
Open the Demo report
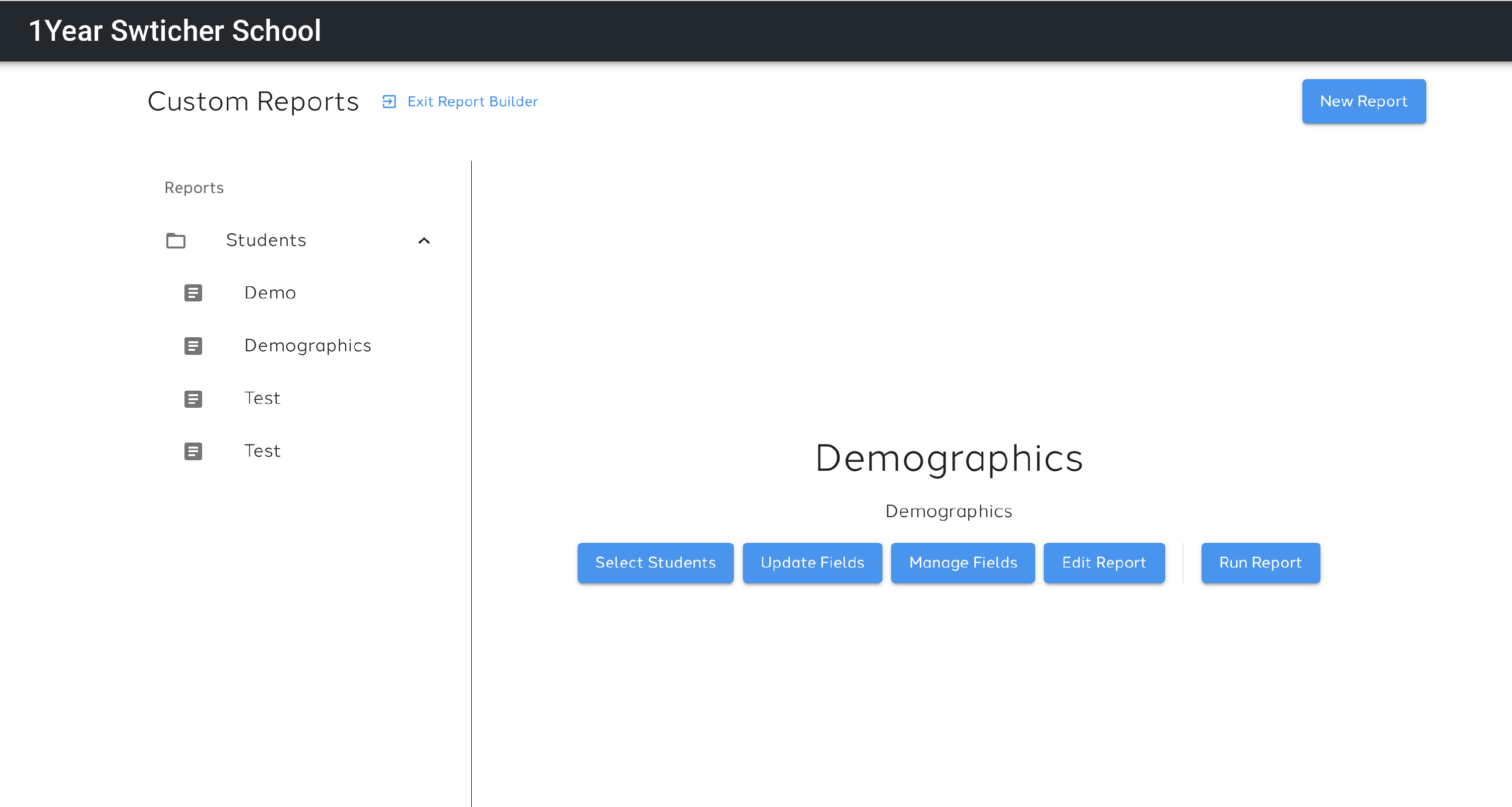click(x=270, y=293)
